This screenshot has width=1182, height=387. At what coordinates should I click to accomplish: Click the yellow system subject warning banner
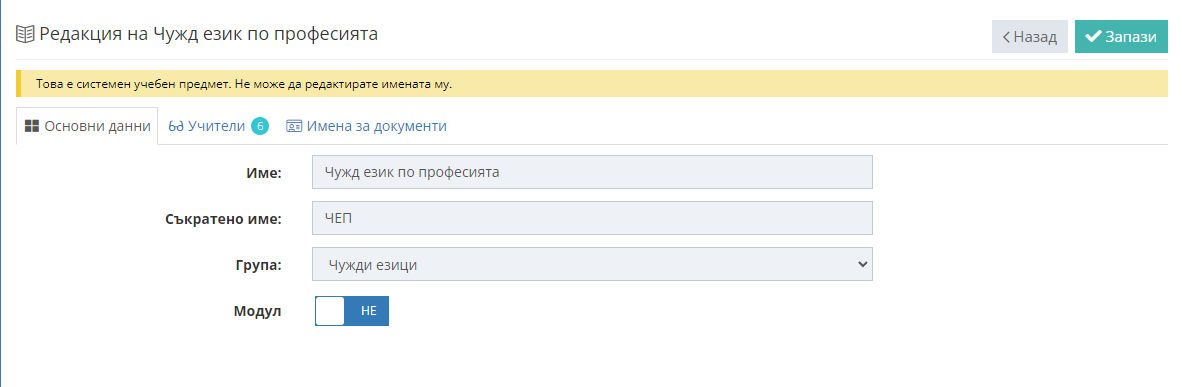(592, 84)
